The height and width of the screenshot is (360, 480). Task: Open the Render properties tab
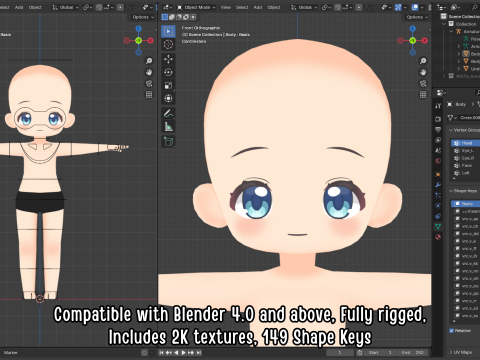(438, 119)
